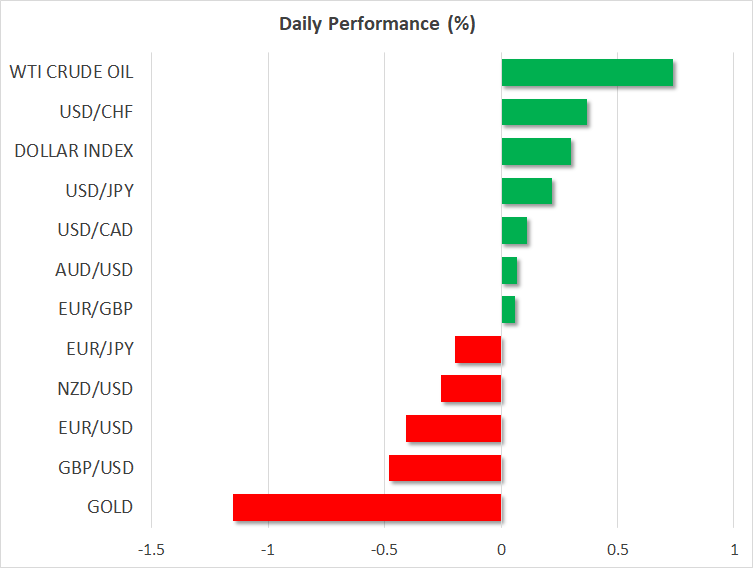This screenshot has height=568, width=753.
Task: Click the NZD/USD red bar
Action: 471,389
